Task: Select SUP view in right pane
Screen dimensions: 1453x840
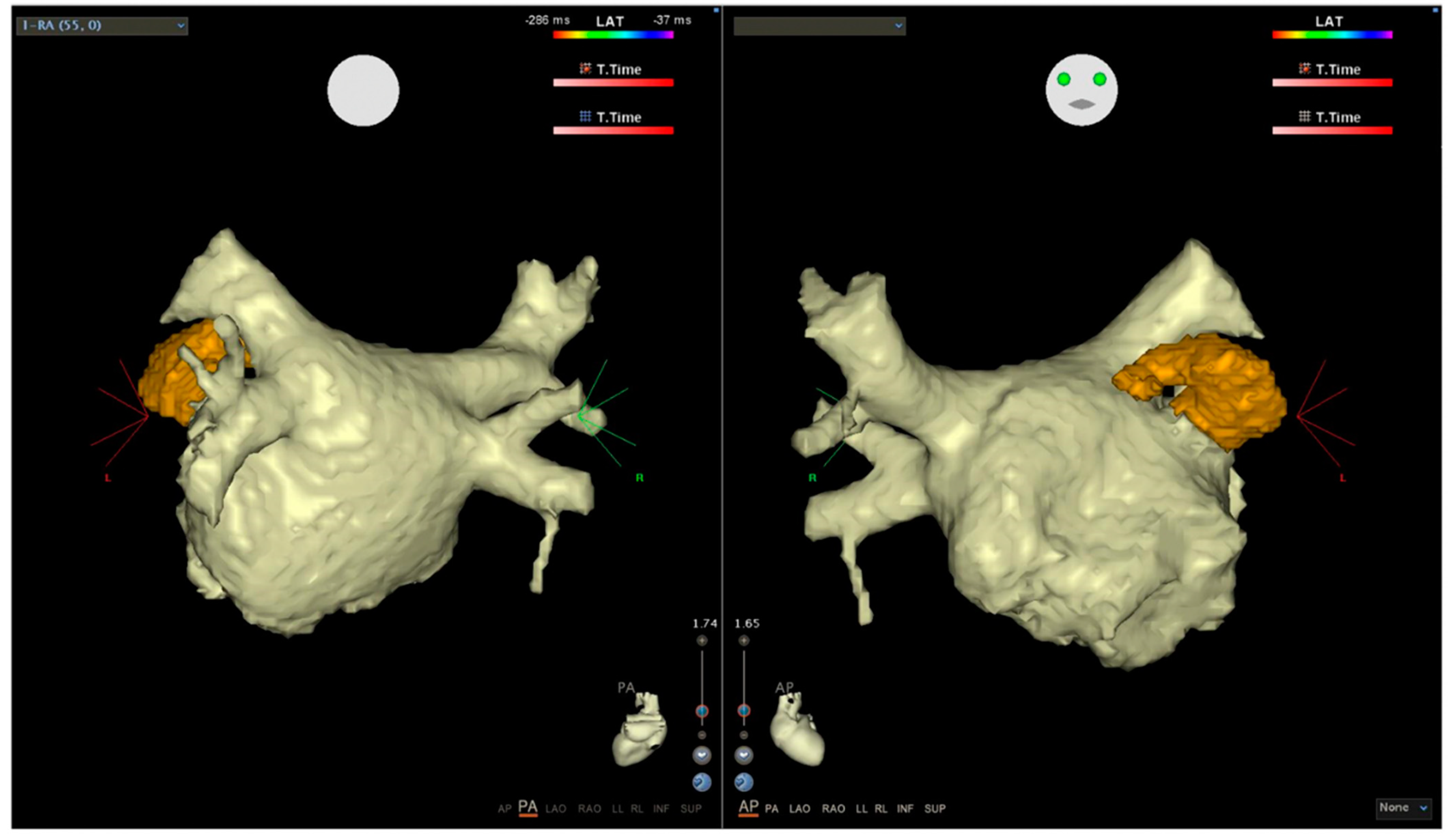Action: 935,809
